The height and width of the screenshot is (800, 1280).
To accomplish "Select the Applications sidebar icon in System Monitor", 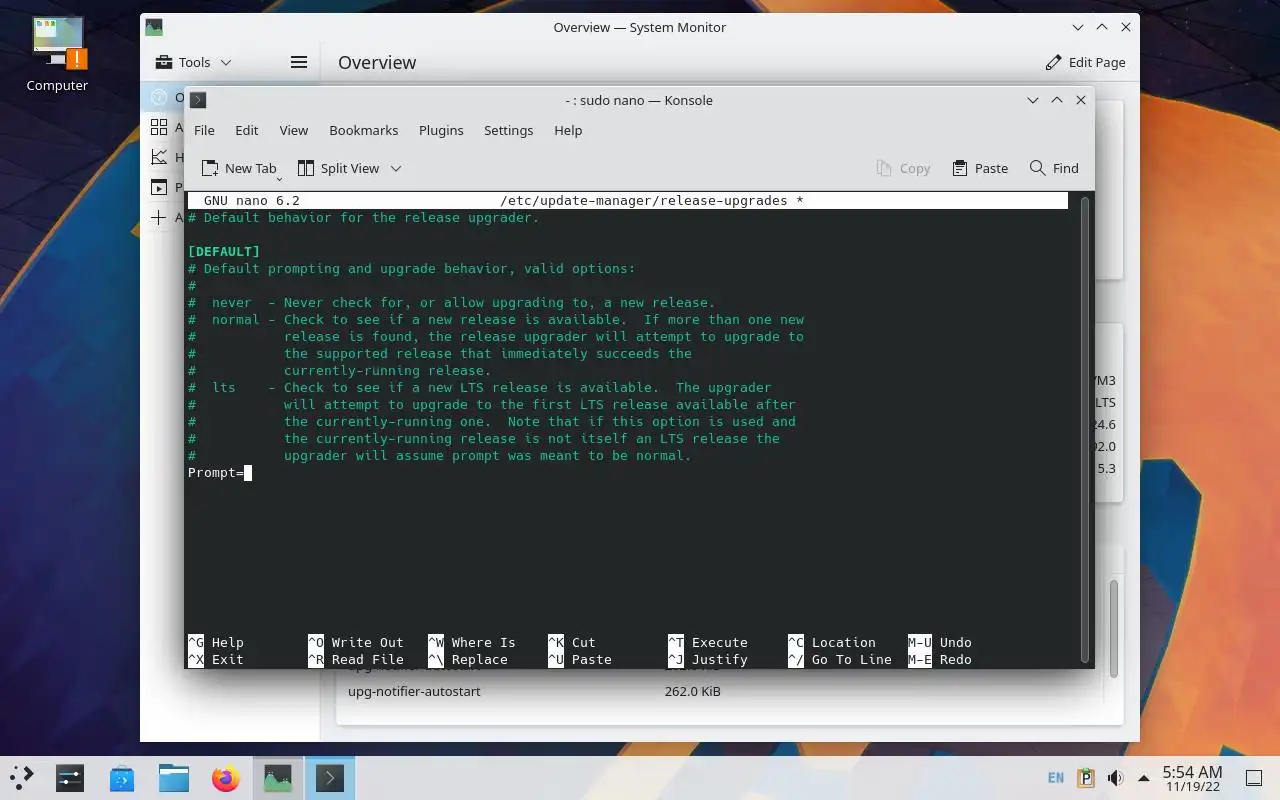I will [159, 127].
